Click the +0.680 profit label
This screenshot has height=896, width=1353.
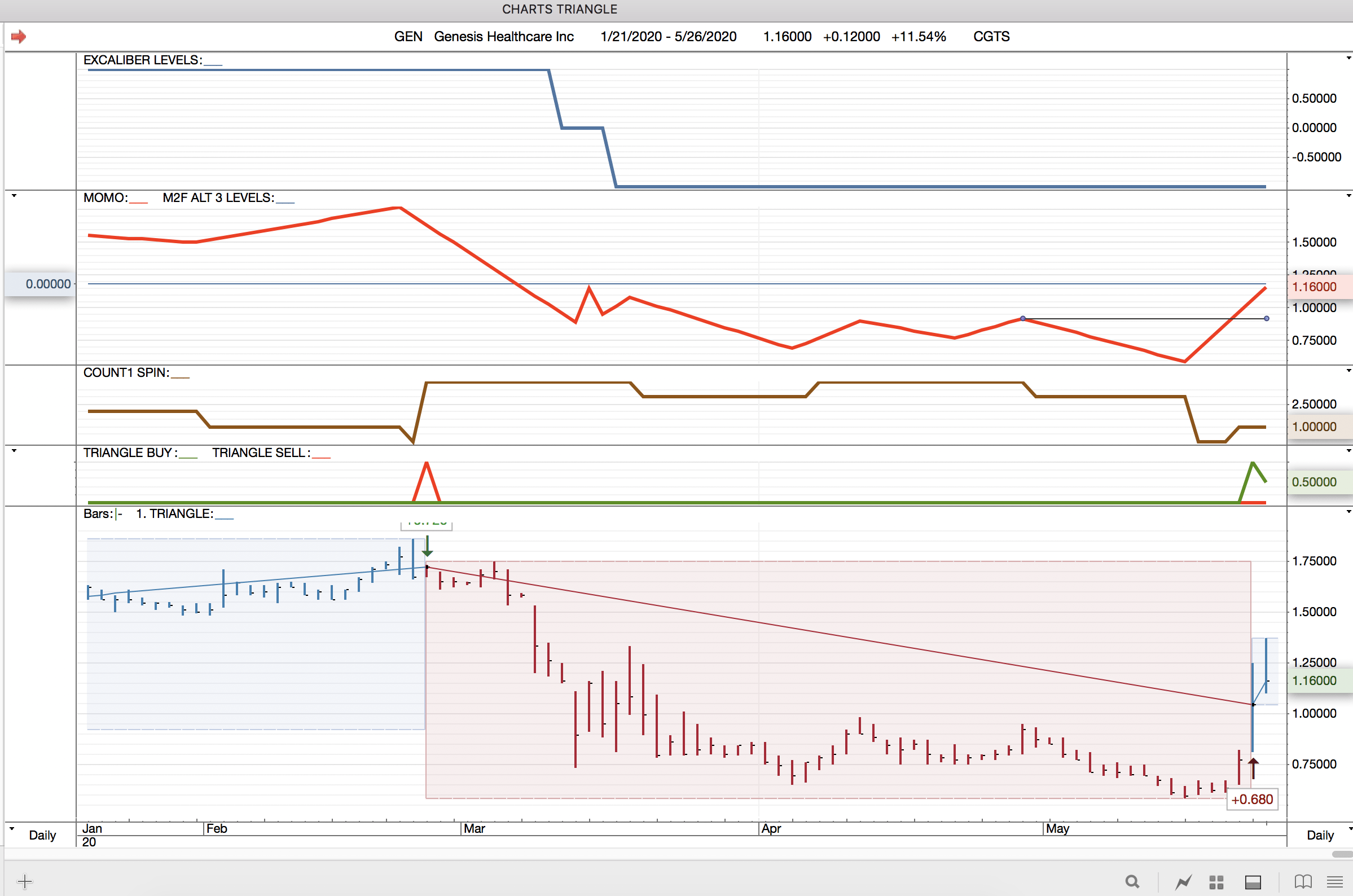coord(1251,799)
